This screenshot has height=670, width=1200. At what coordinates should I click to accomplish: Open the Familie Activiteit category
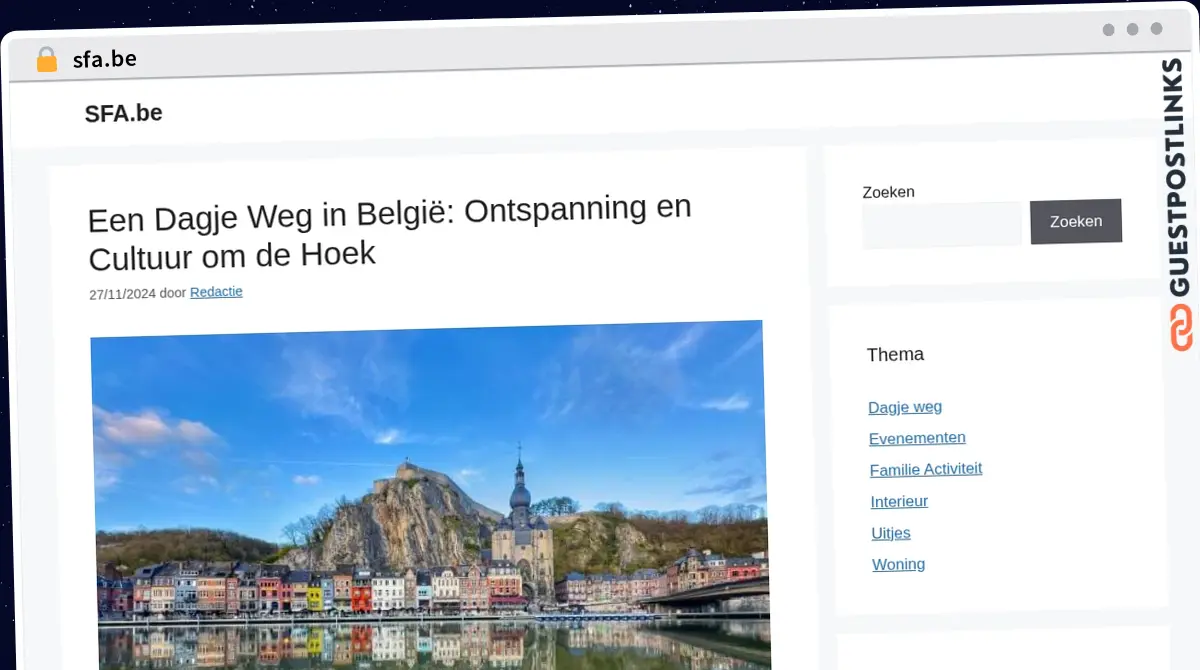(926, 469)
